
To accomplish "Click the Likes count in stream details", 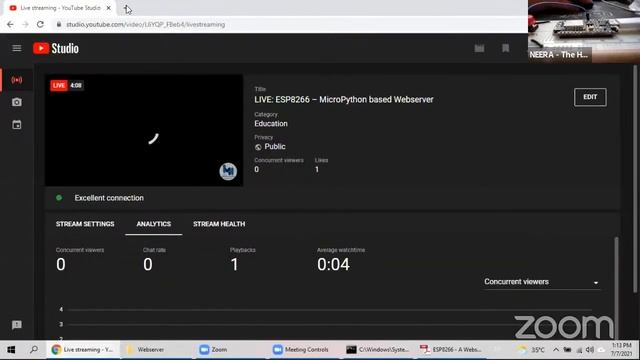I will (317, 169).
